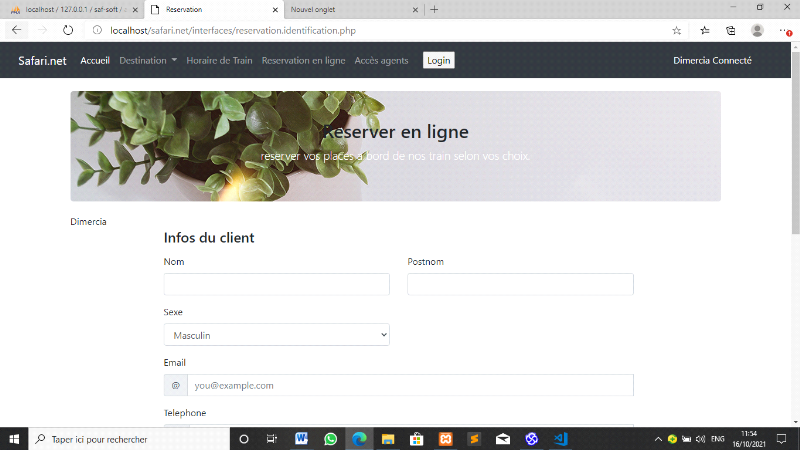Click the Reserver en ligne banner image
The image size is (800, 450).
coord(395,146)
